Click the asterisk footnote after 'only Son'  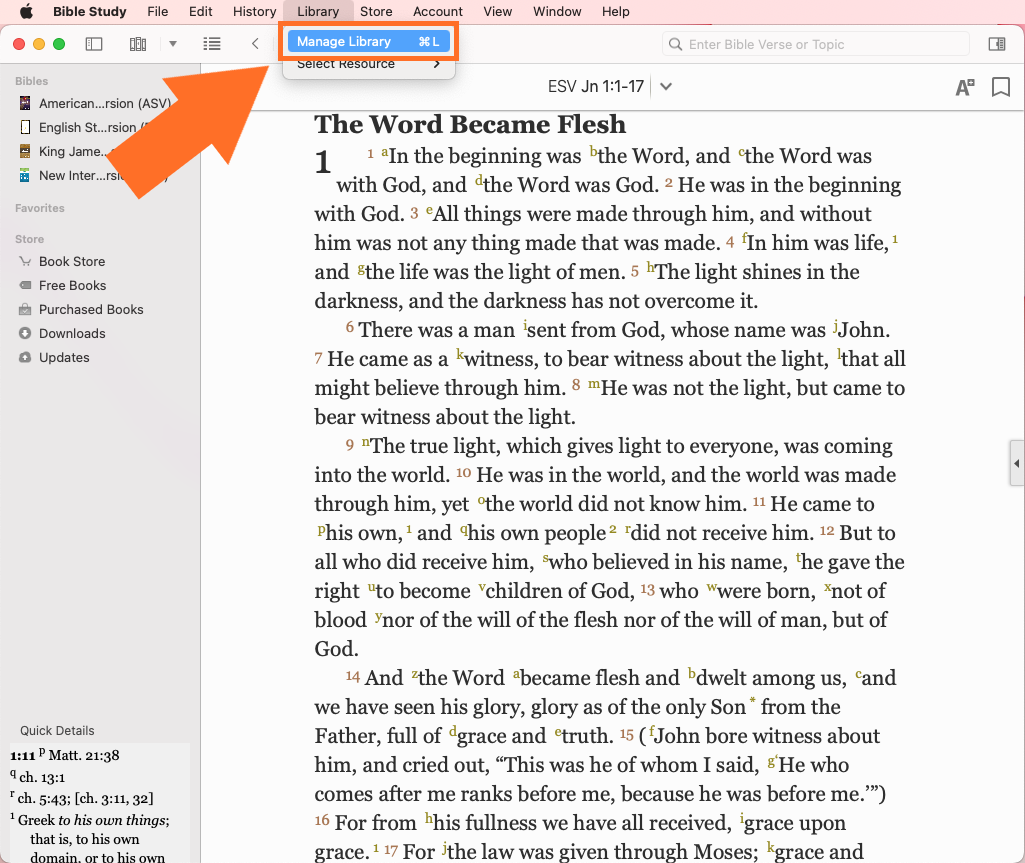click(752, 702)
